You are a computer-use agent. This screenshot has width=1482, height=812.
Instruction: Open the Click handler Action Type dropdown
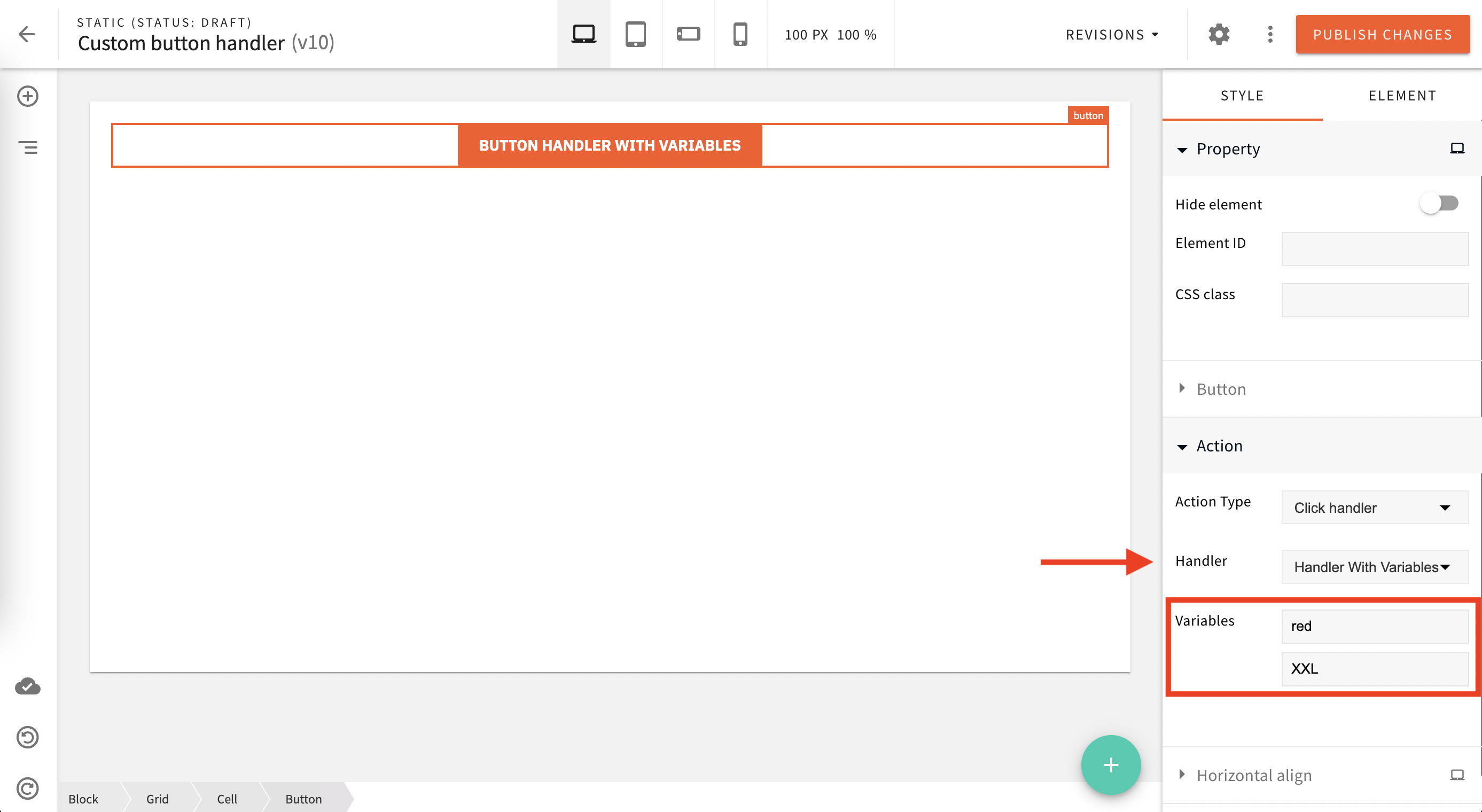[x=1375, y=508]
